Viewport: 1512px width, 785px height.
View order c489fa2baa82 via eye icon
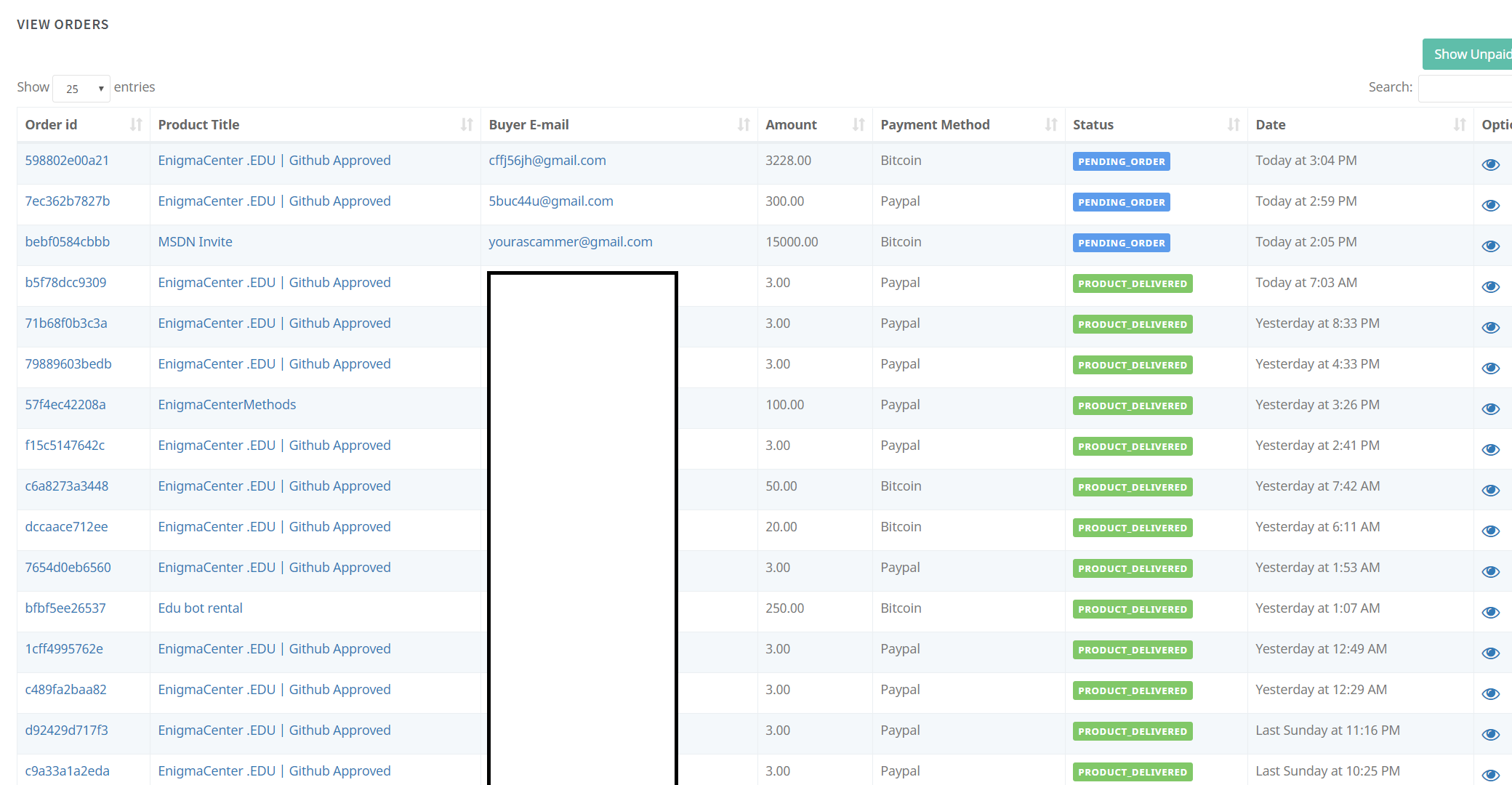[x=1490, y=694]
